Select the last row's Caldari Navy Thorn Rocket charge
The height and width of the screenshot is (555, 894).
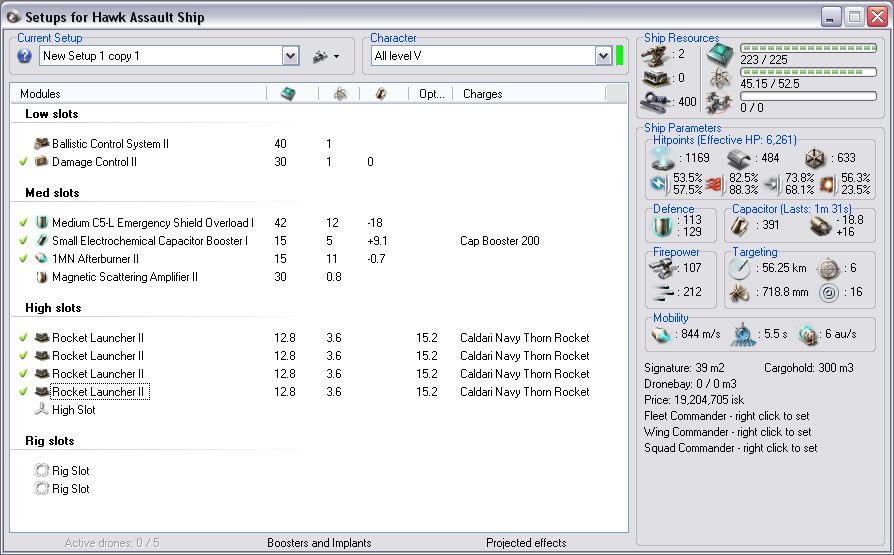pyautogui.click(x=525, y=392)
